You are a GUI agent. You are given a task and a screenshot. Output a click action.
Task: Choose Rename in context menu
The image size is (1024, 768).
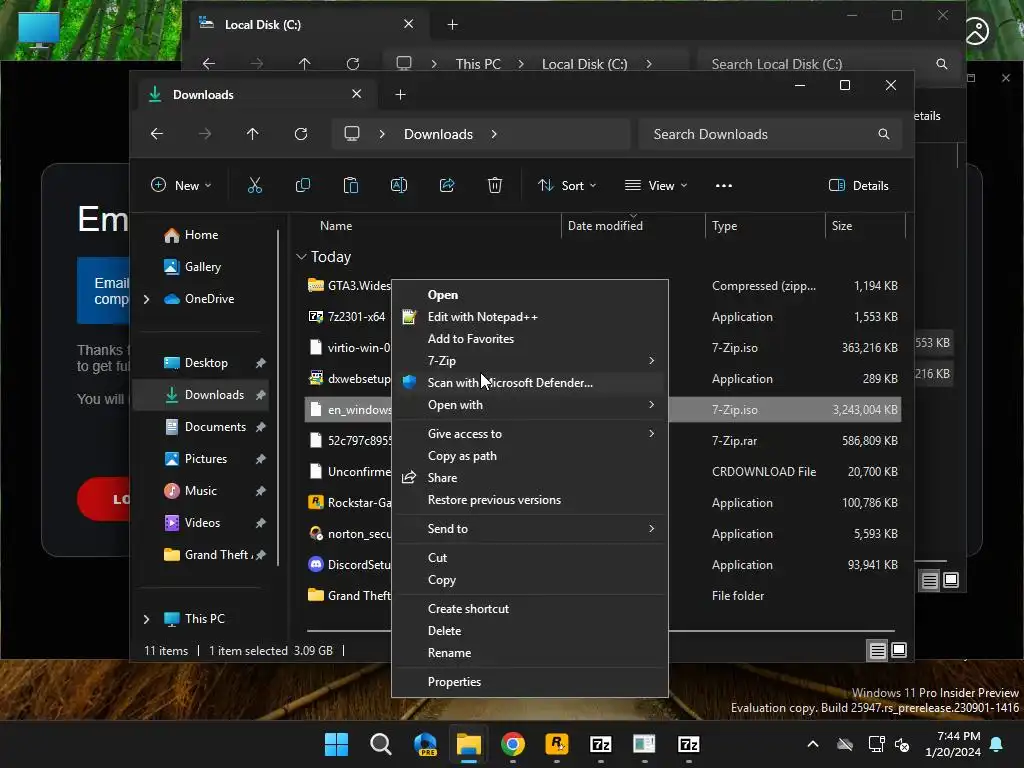pos(530,653)
